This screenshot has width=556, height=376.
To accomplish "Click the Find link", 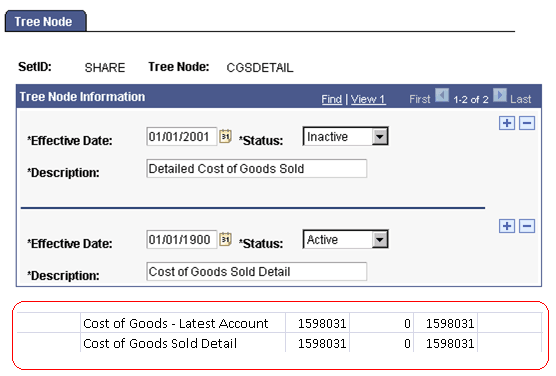I will pos(332,99).
